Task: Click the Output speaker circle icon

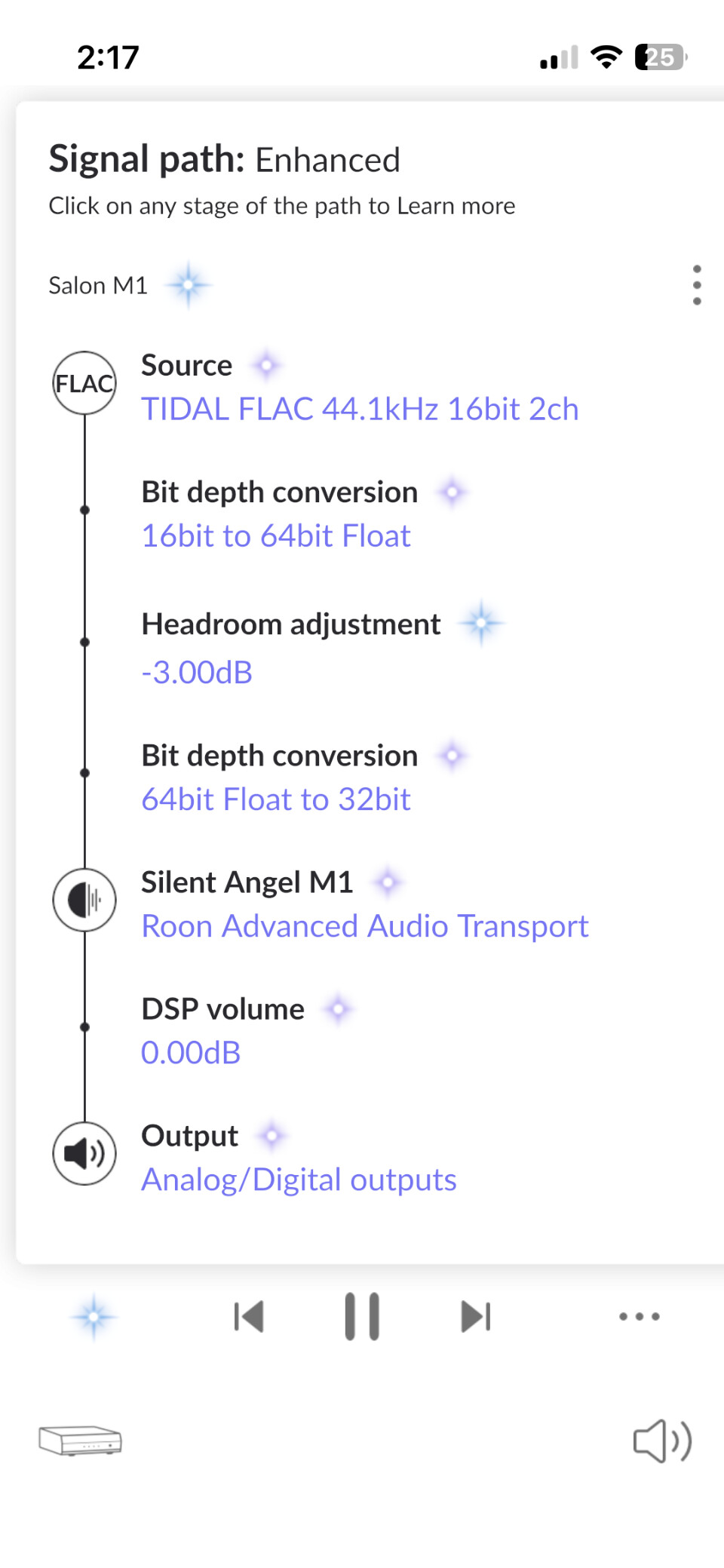Action: click(x=84, y=1153)
